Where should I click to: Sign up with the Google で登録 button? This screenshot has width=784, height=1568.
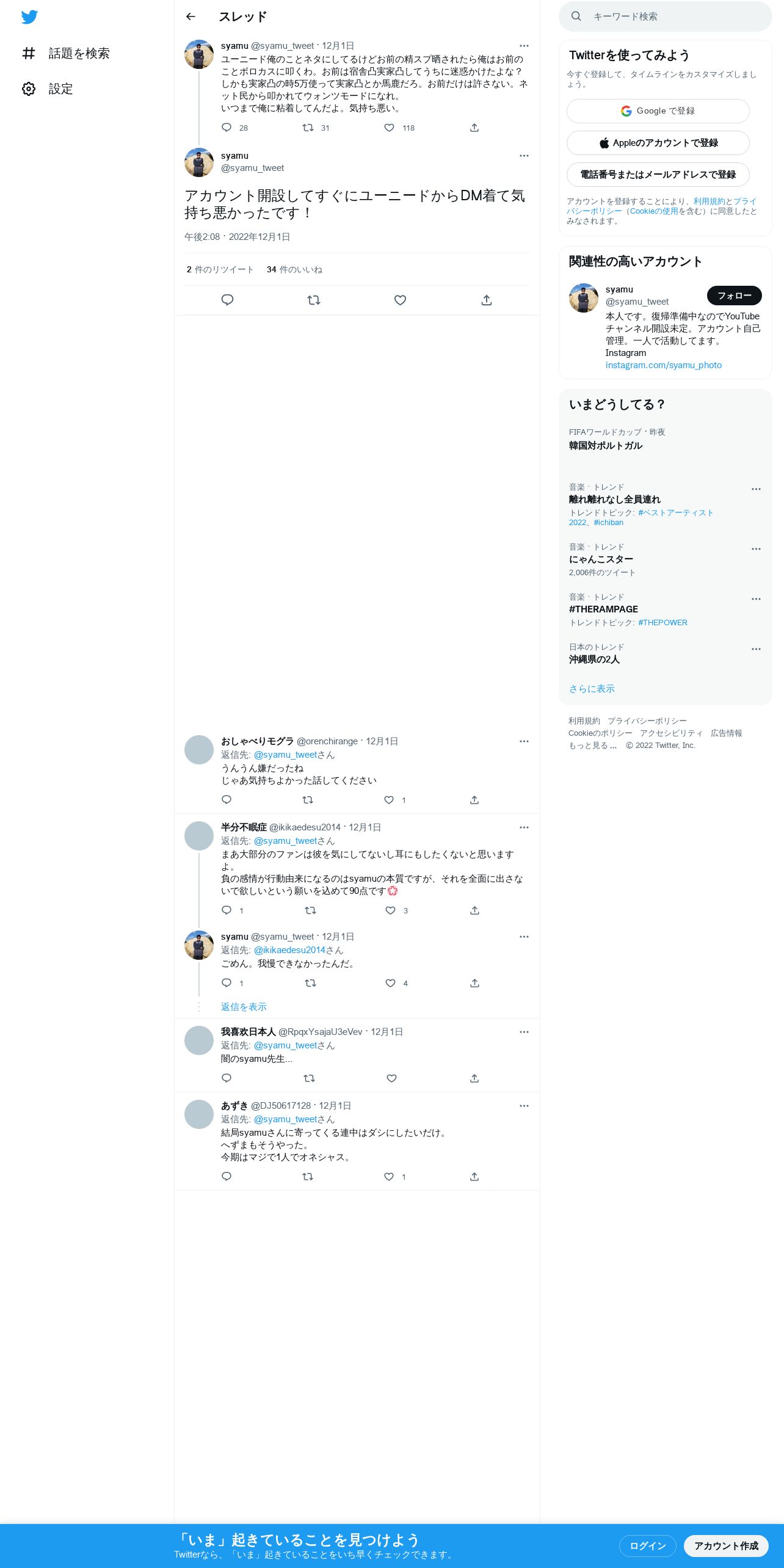(x=658, y=111)
